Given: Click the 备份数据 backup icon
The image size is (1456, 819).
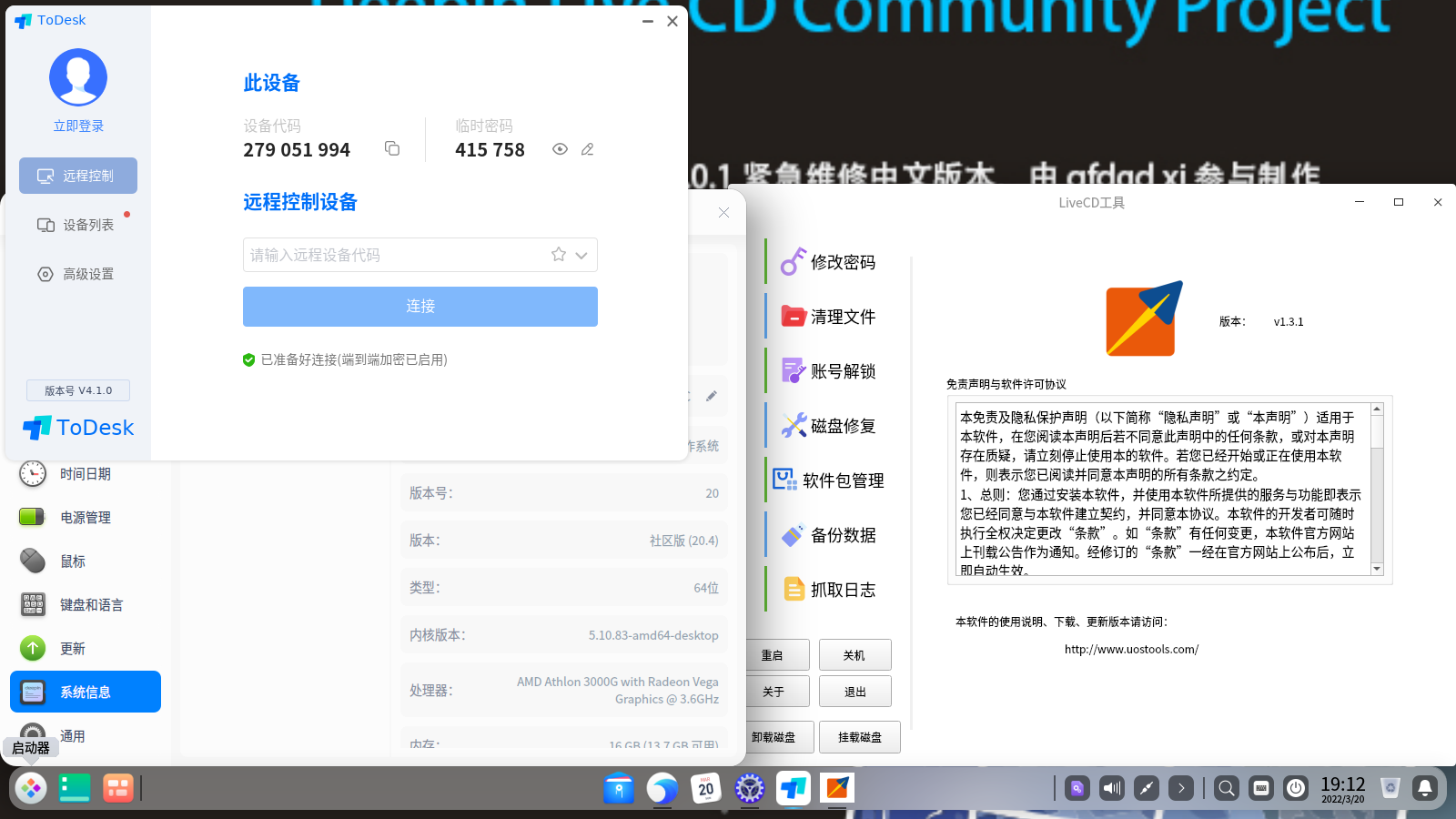Looking at the screenshot, I should coord(794,534).
